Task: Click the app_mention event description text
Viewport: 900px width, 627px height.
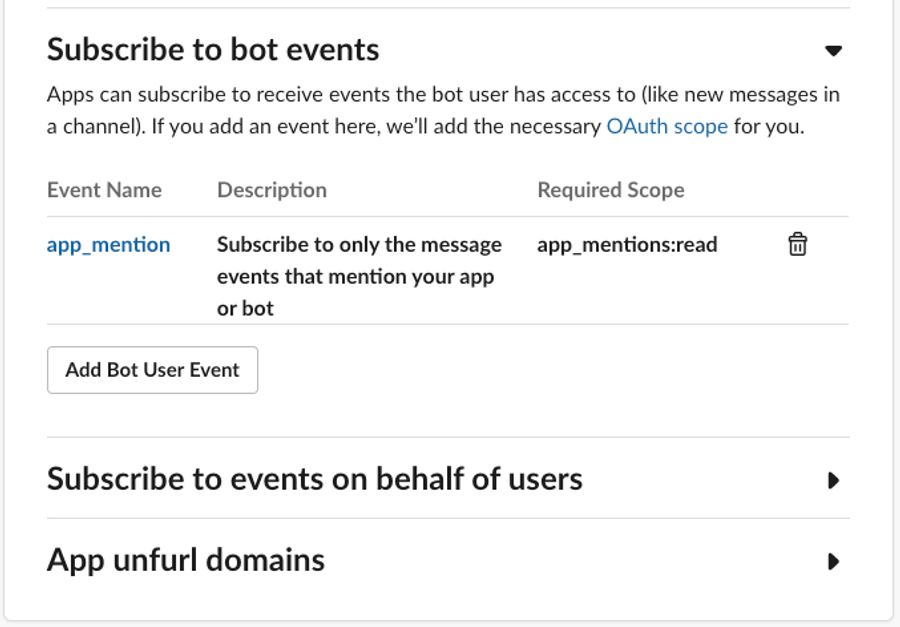Action: 358,276
